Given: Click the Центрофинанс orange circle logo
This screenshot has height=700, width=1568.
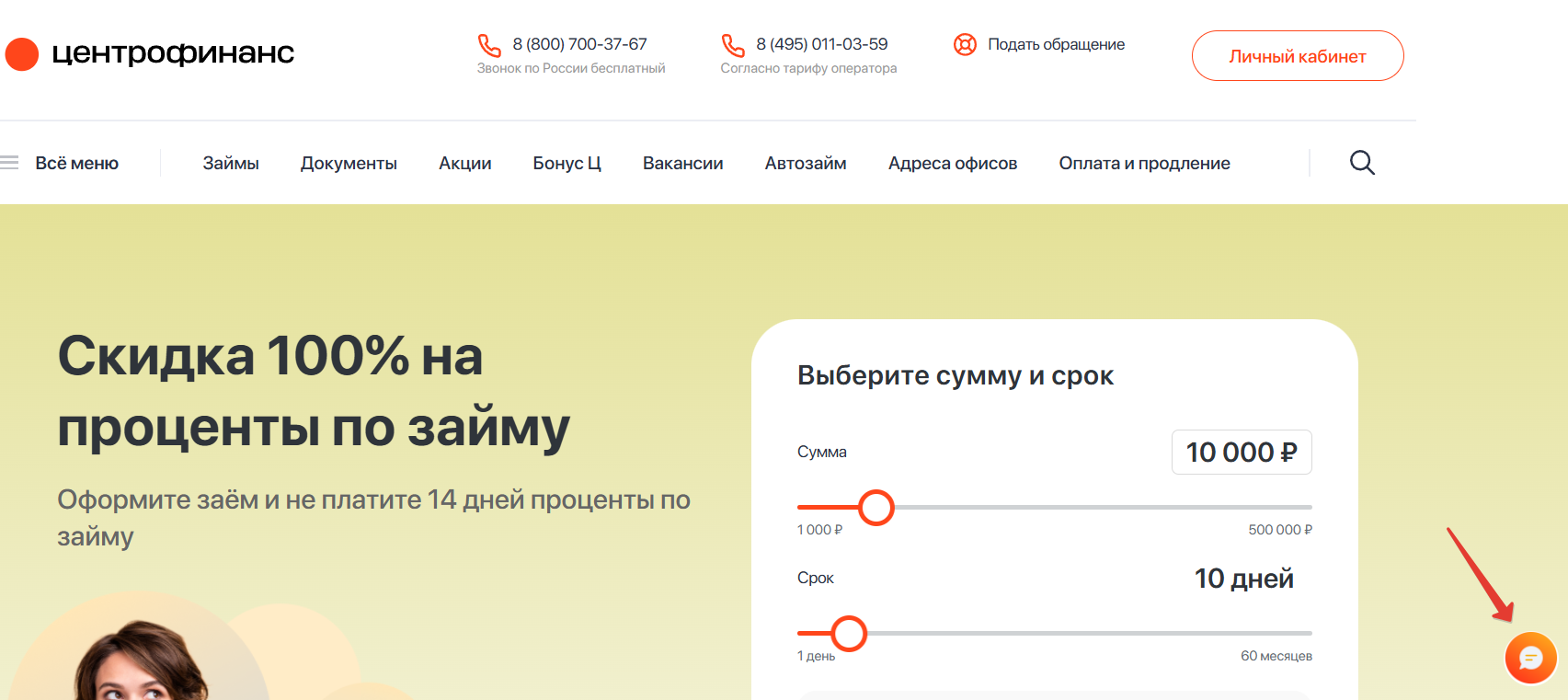Looking at the screenshot, I should (22, 54).
